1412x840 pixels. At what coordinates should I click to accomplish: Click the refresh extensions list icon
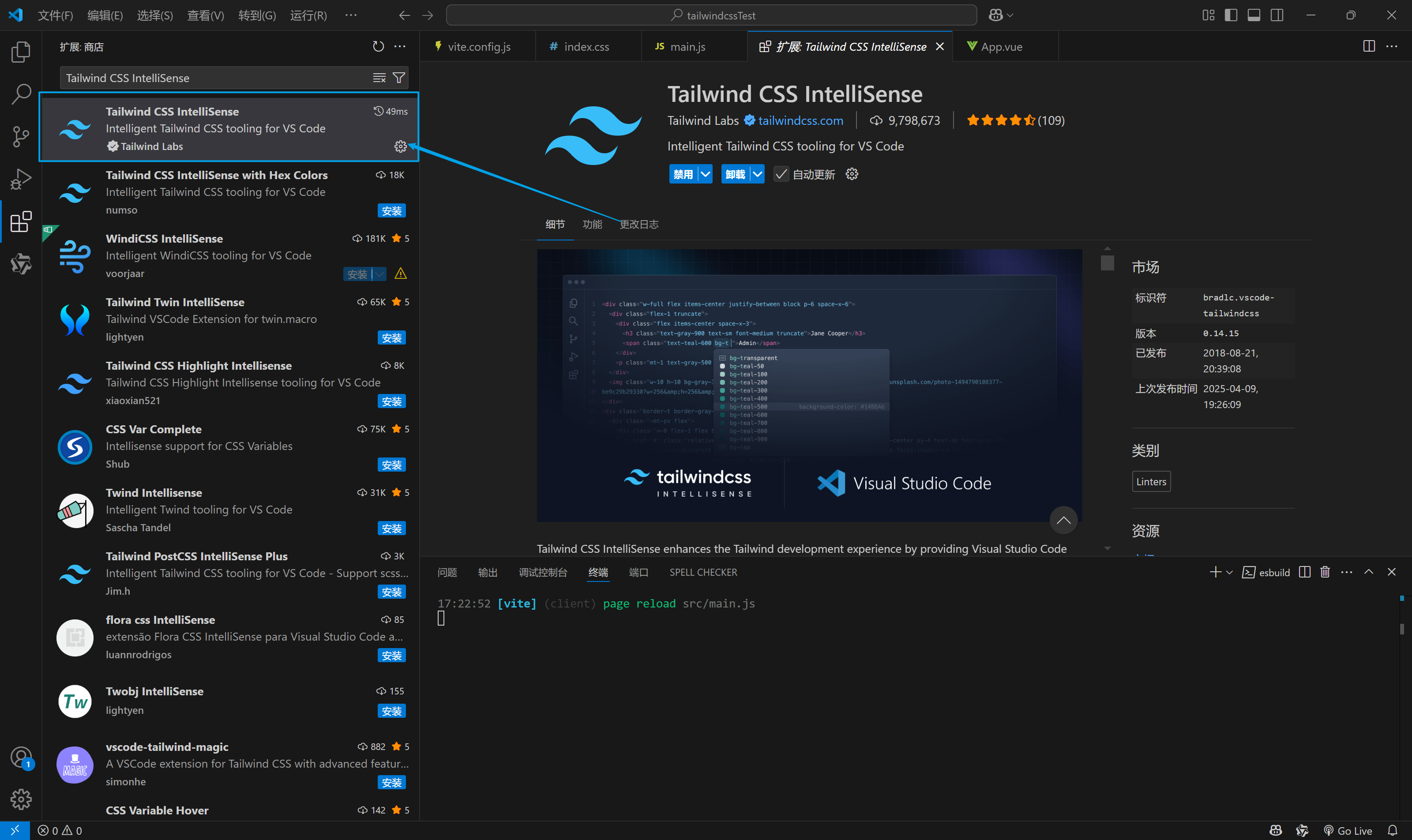point(378,46)
